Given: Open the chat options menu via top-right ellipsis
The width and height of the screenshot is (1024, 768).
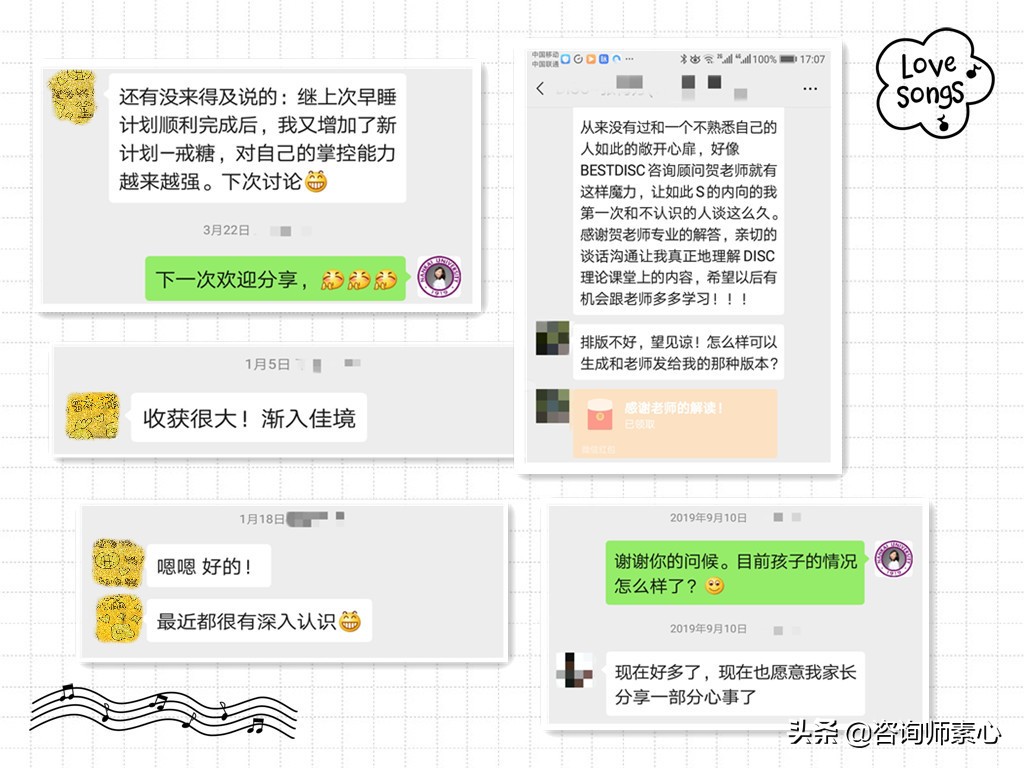Looking at the screenshot, I should point(808,88).
